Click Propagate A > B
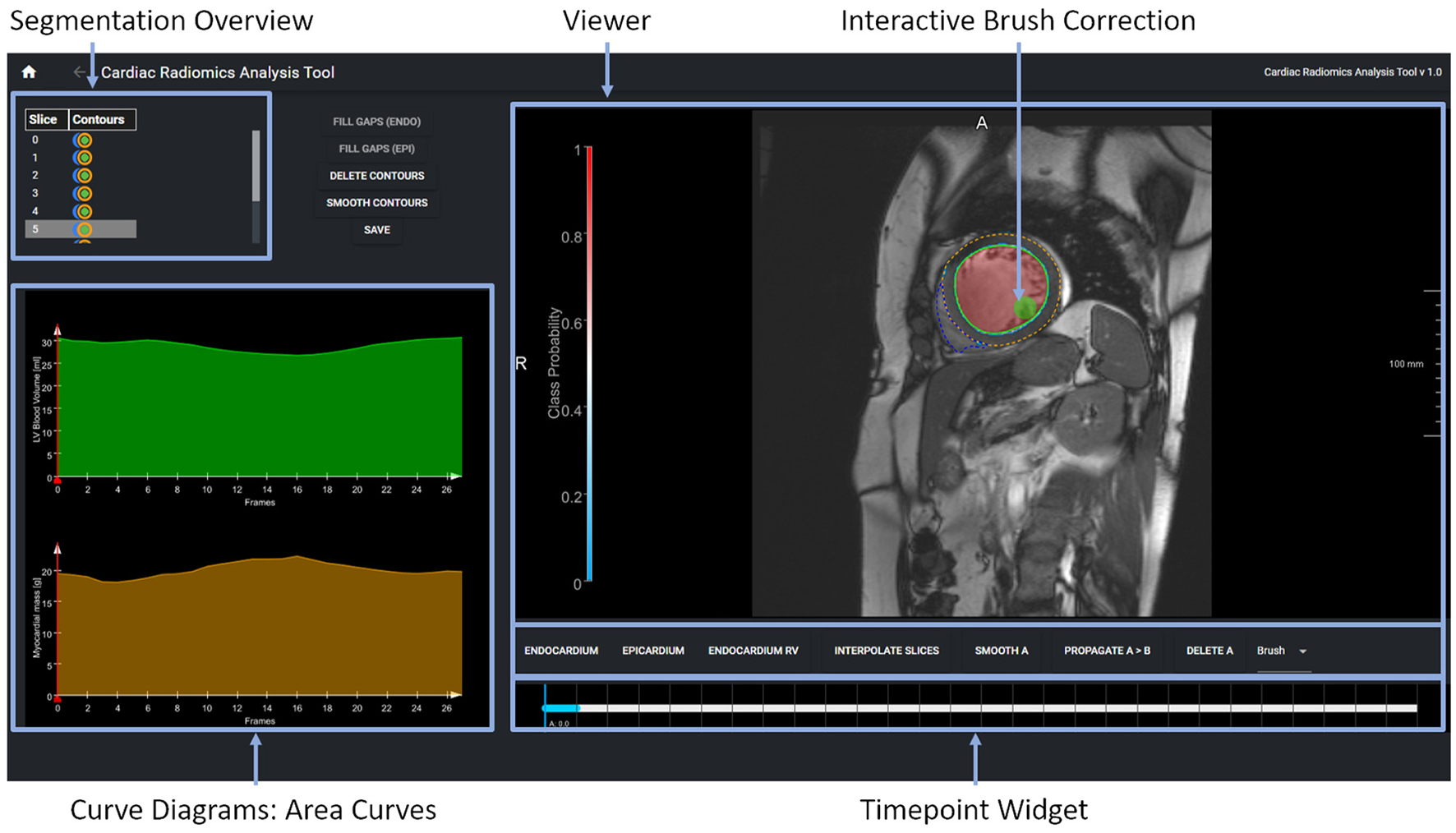Screen dimensions: 1456x833 pyautogui.click(x=1106, y=651)
